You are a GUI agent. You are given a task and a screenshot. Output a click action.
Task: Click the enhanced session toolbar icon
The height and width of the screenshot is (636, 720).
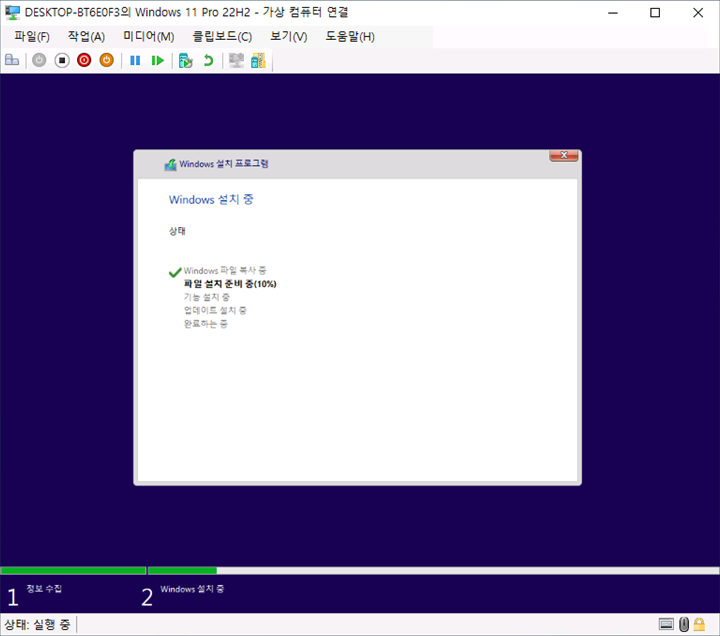point(236,60)
